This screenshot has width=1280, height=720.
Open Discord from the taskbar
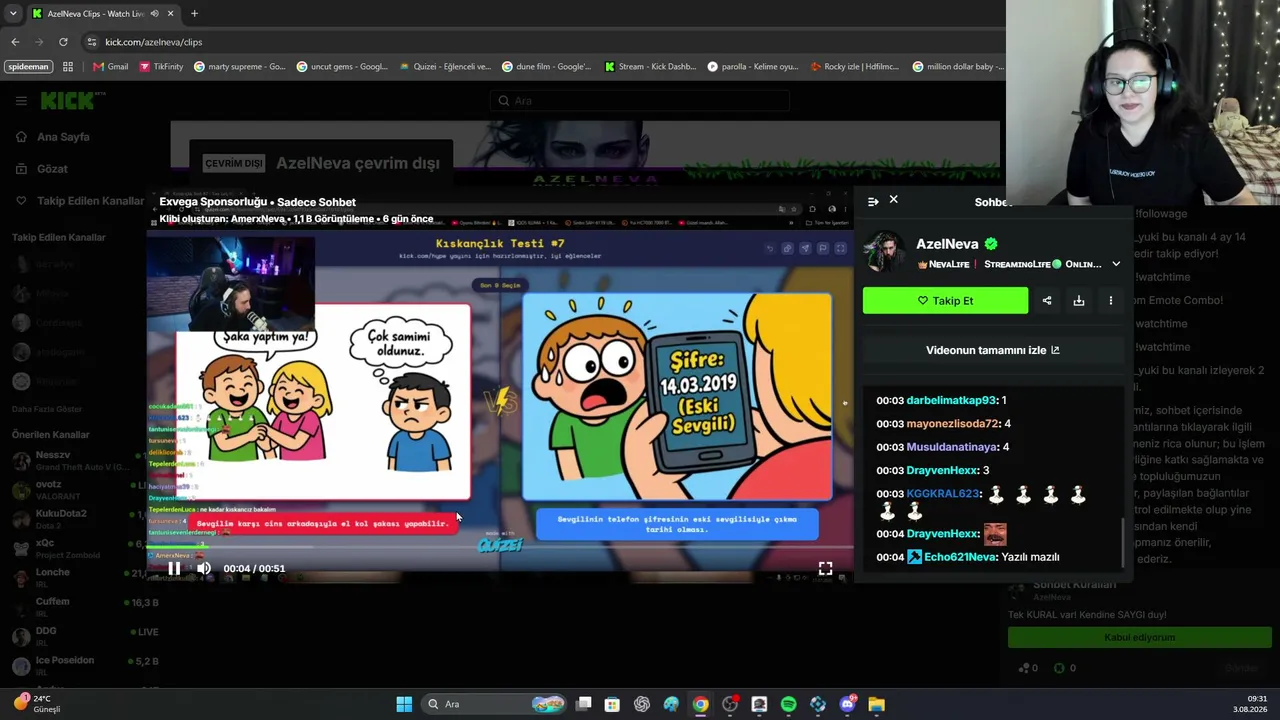[x=848, y=704]
